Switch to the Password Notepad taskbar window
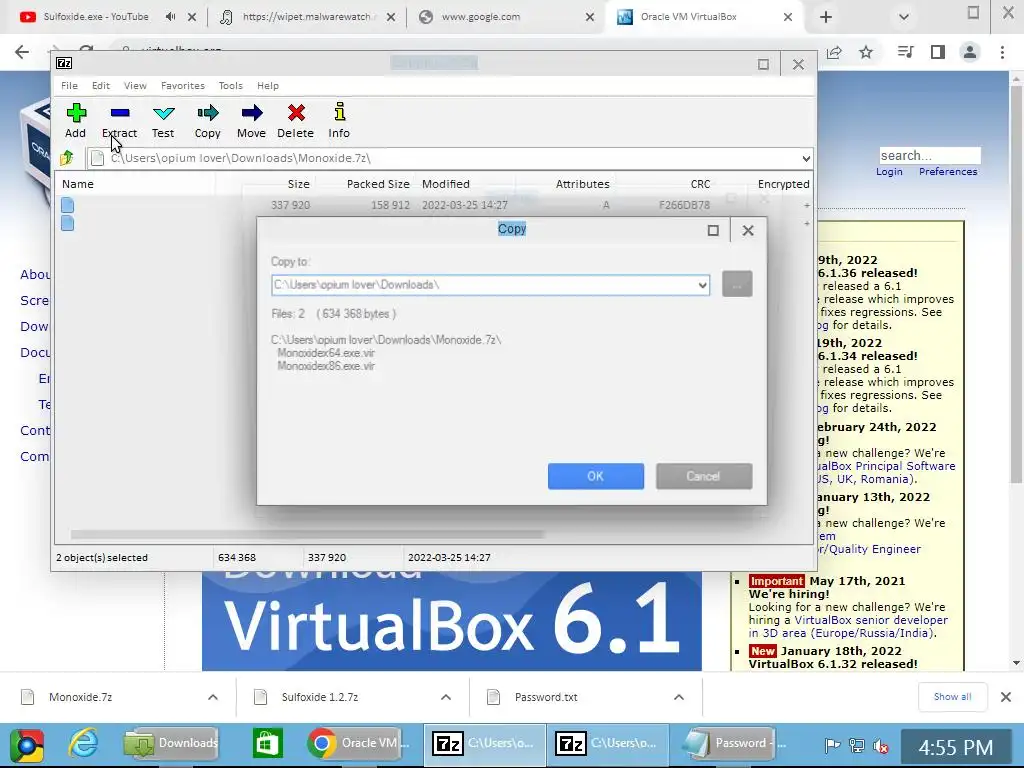1024x768 pixels. point(733,743)
